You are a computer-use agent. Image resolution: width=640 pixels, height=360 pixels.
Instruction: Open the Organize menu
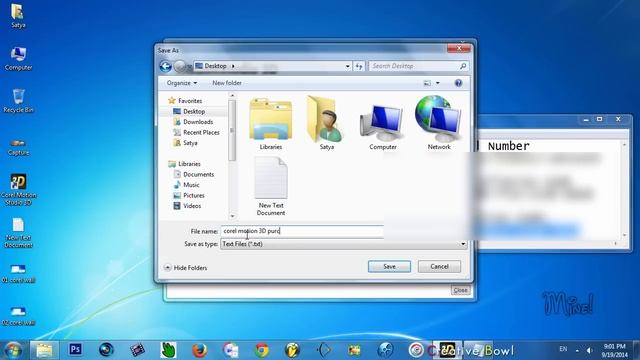(182, 83)
